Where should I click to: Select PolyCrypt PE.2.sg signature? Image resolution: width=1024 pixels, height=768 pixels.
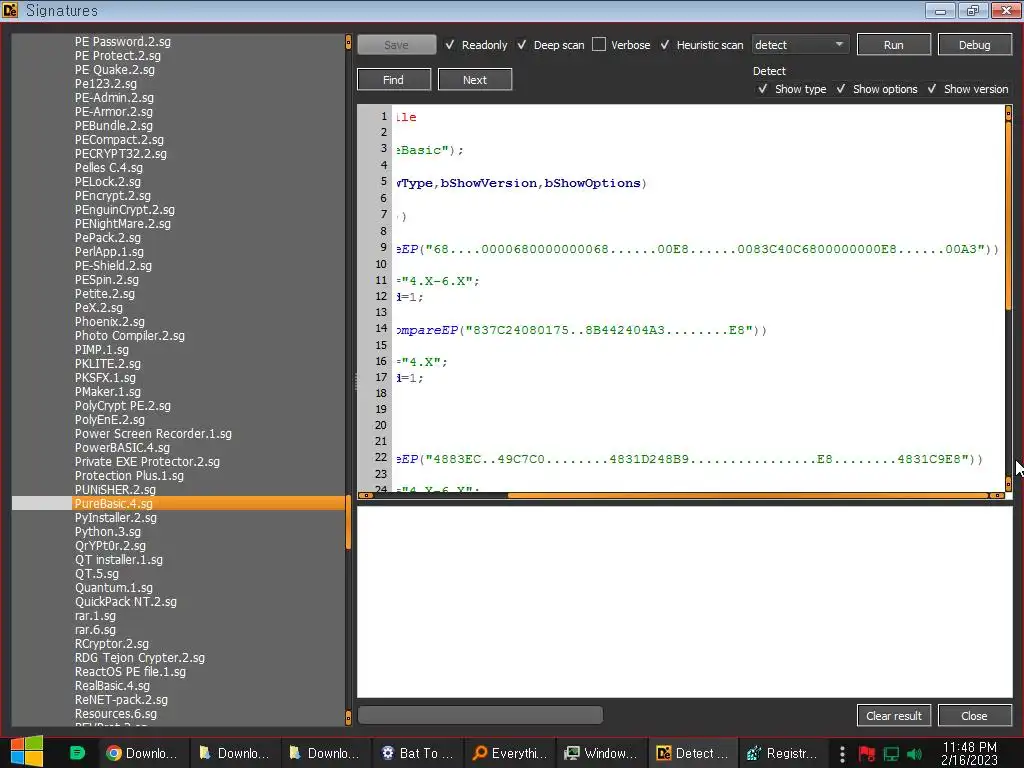pos(123,406)
